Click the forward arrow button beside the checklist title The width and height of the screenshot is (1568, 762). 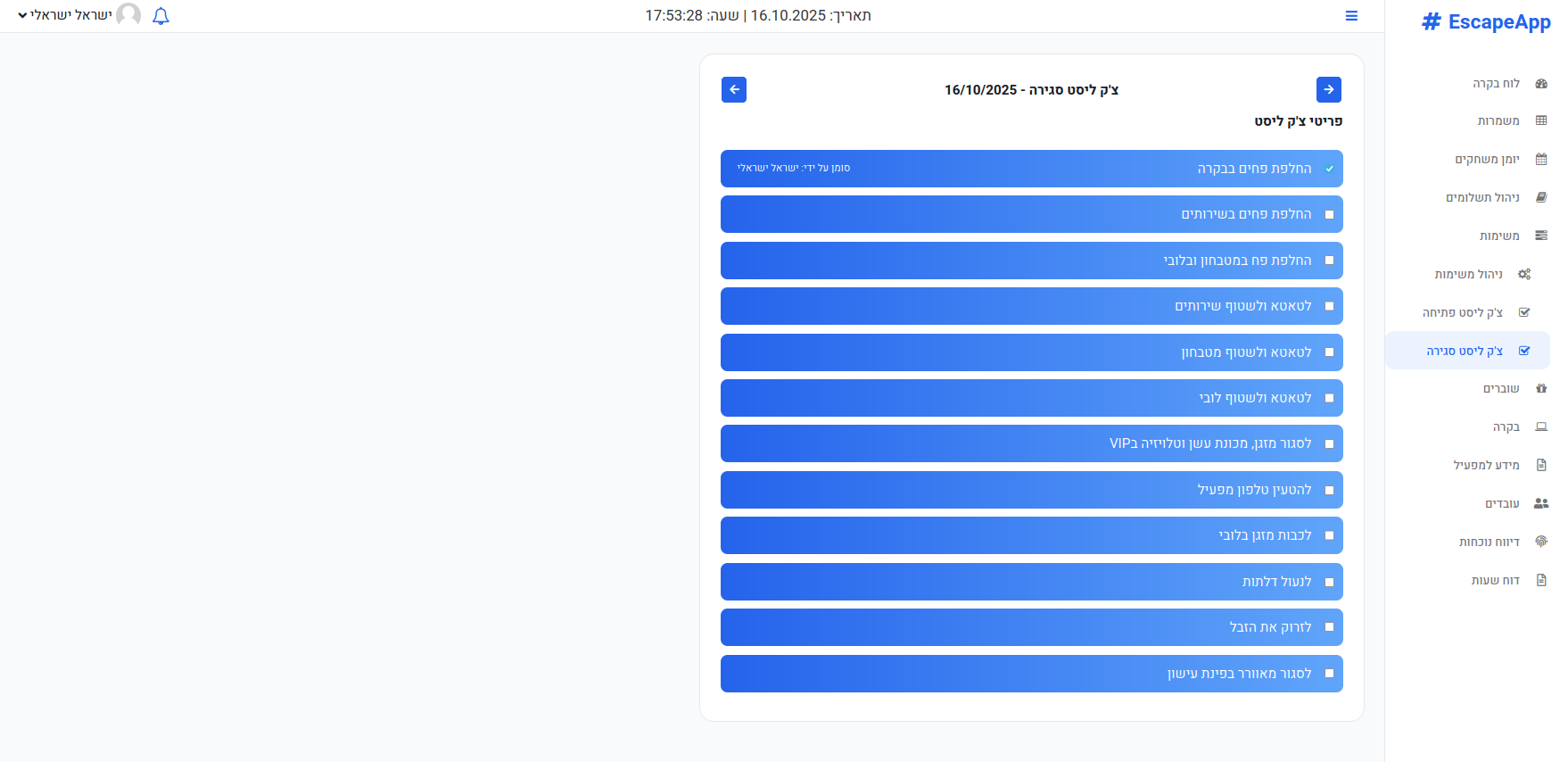1328,89
